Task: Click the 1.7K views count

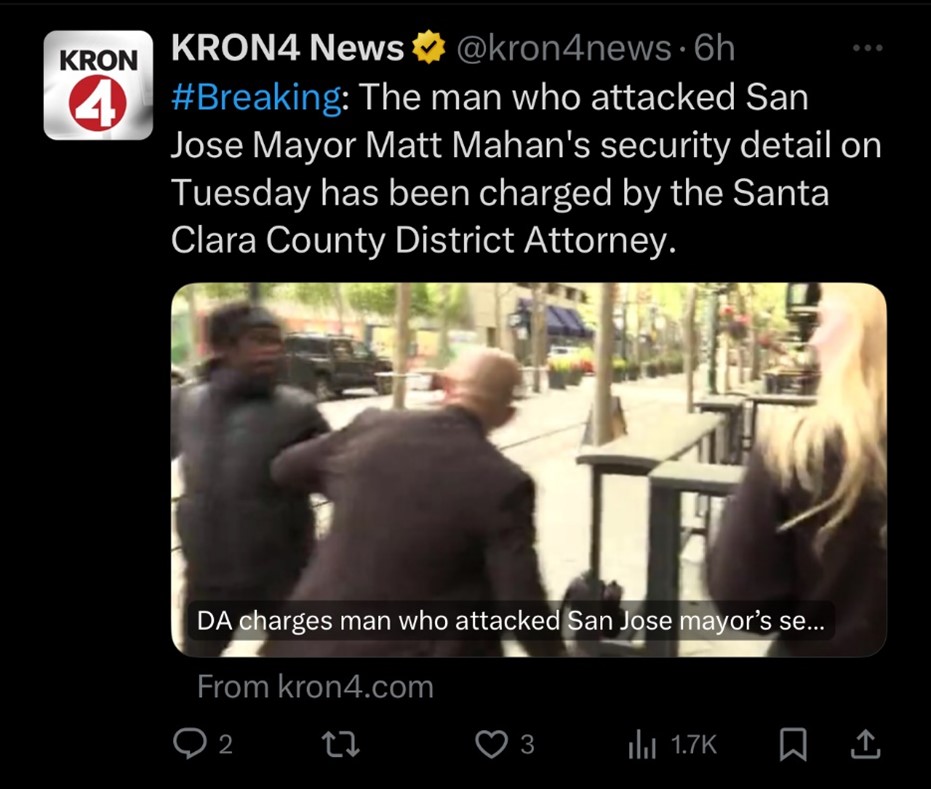Action: 693,744
